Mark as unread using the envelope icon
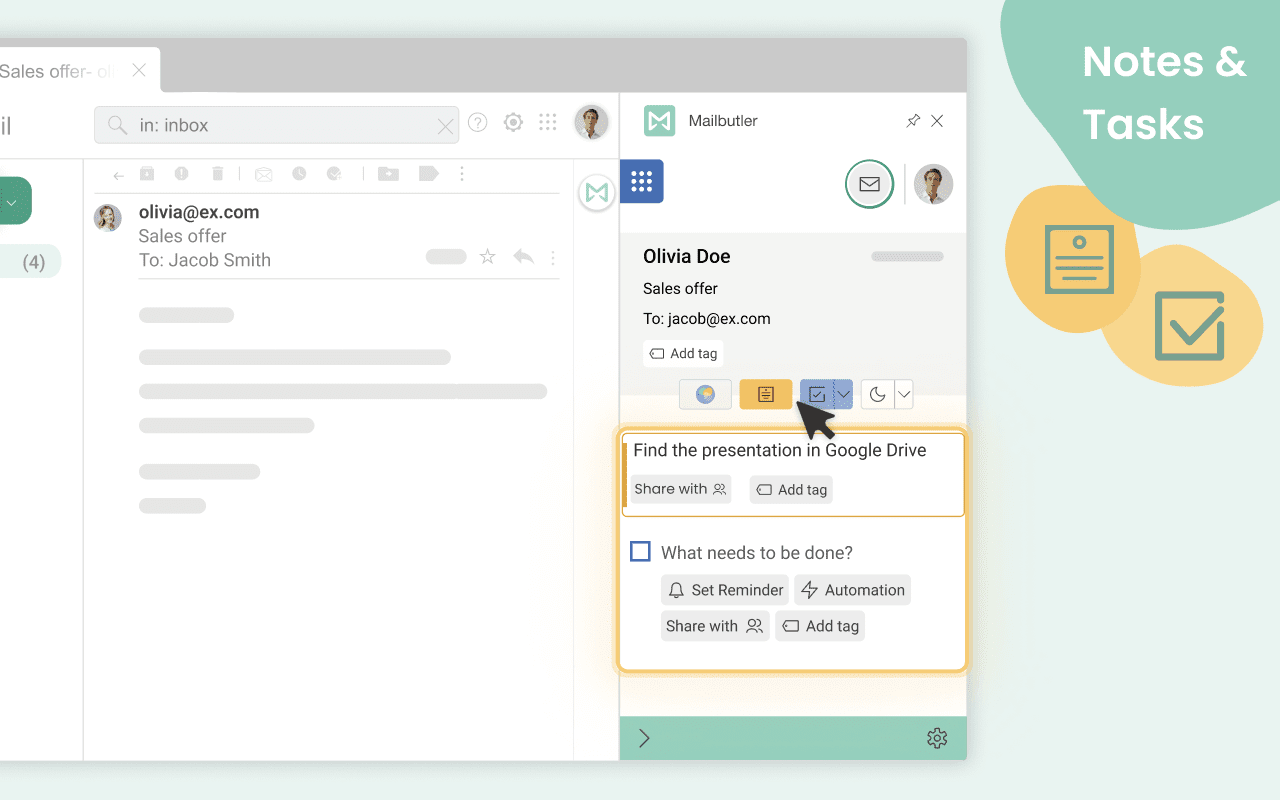The image size is (1280, 800). click(x=263, y=174)
